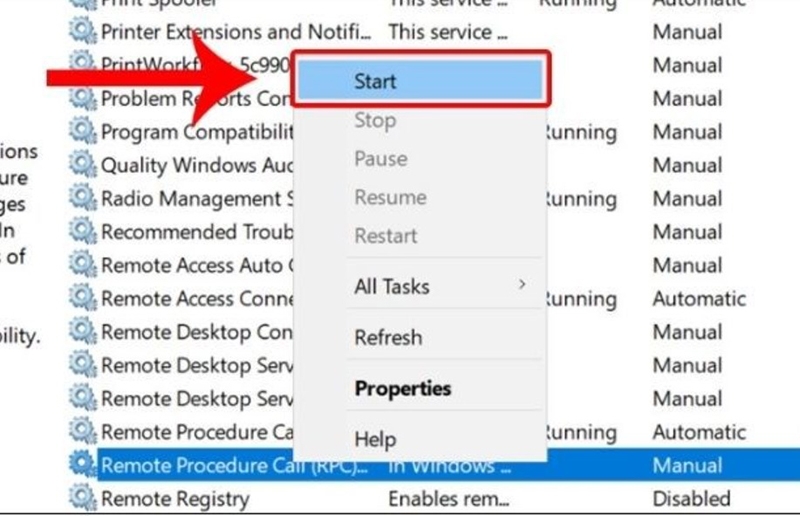Click the gear icon beside Printer Extensions and Notifi...
800x516 pixels.
82,31
